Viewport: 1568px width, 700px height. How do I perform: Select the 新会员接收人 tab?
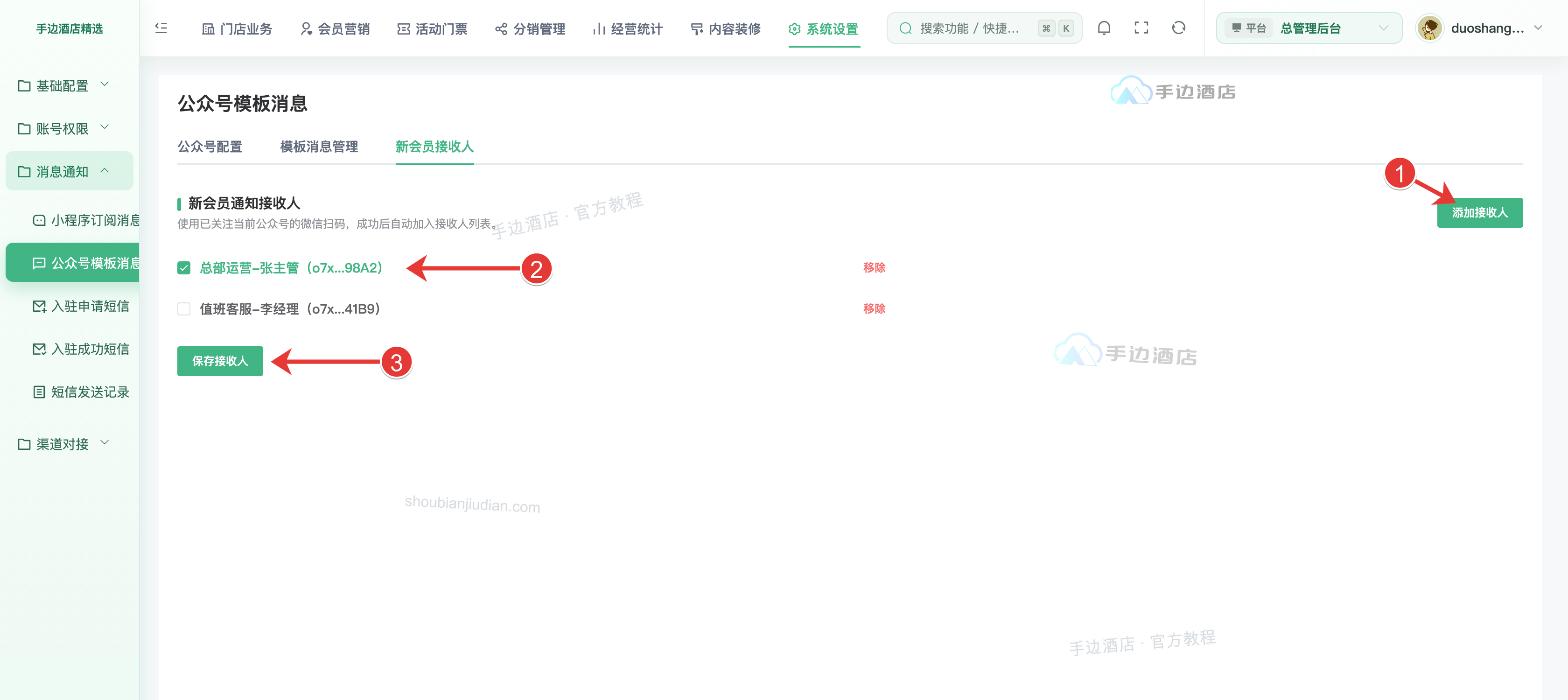(x=434, y=147)
